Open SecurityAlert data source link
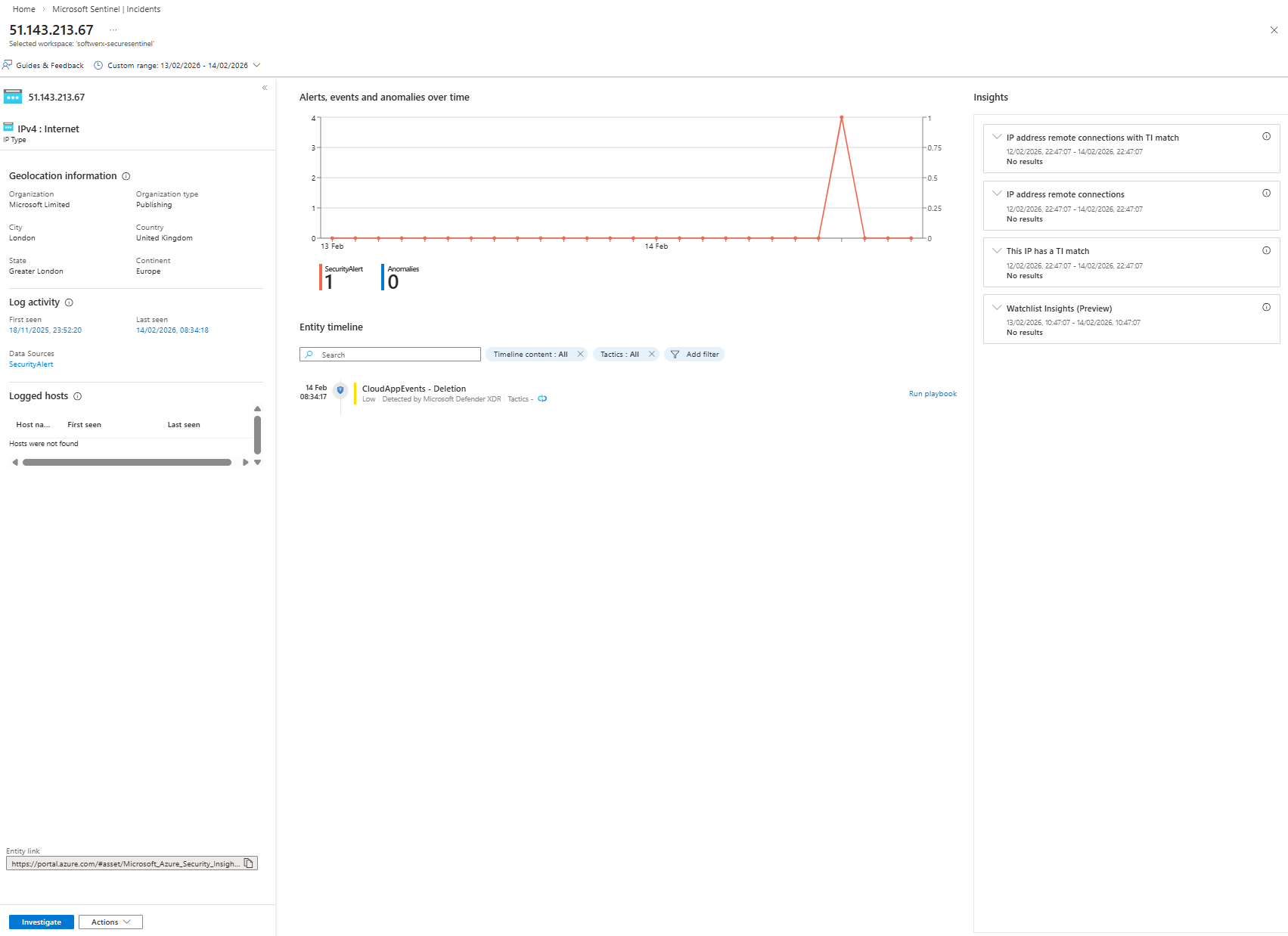The width and height of the screenshot is (1288, 936). tap(31, 364)
